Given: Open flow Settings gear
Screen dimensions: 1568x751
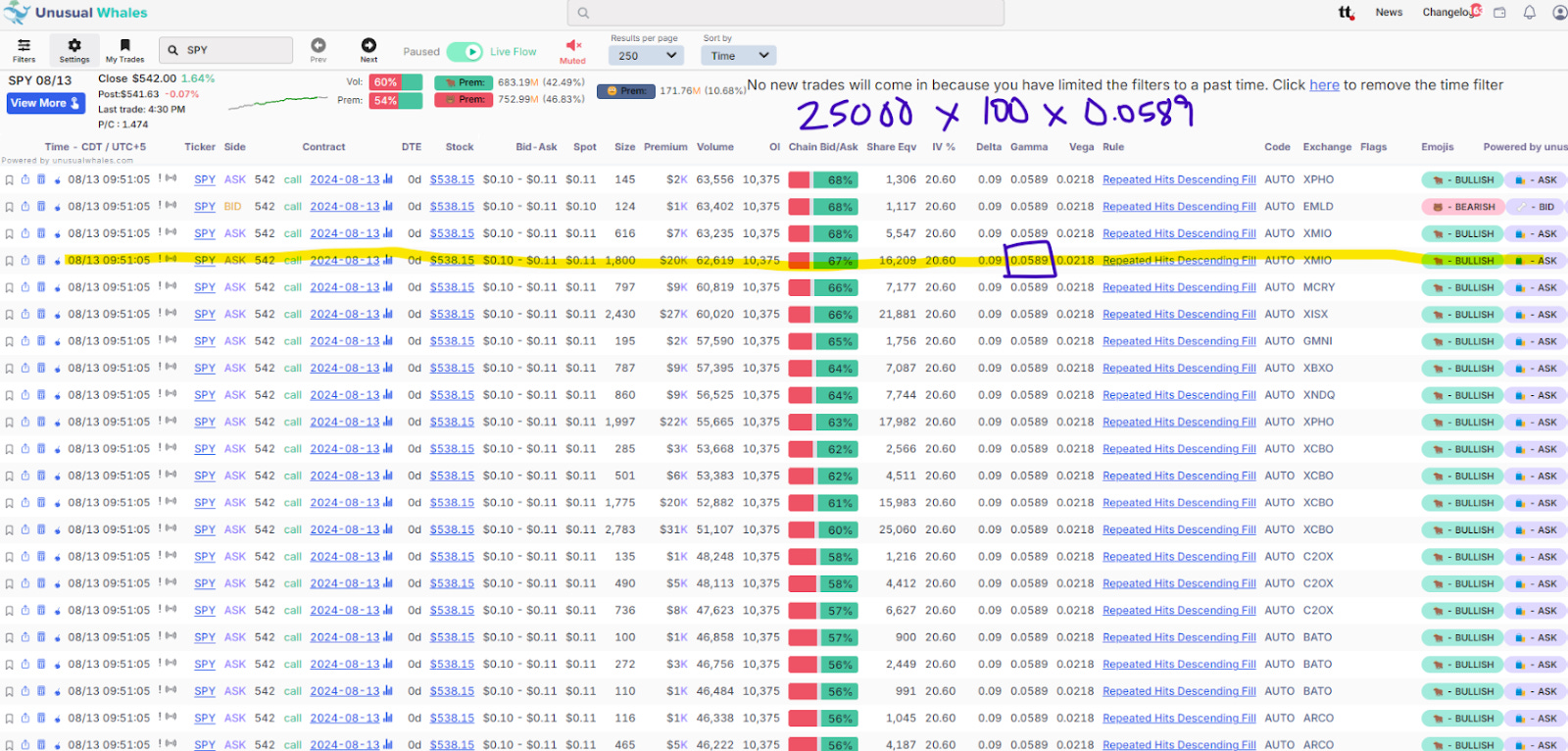Looking at the screenshot, I should [x=74, y=51].
